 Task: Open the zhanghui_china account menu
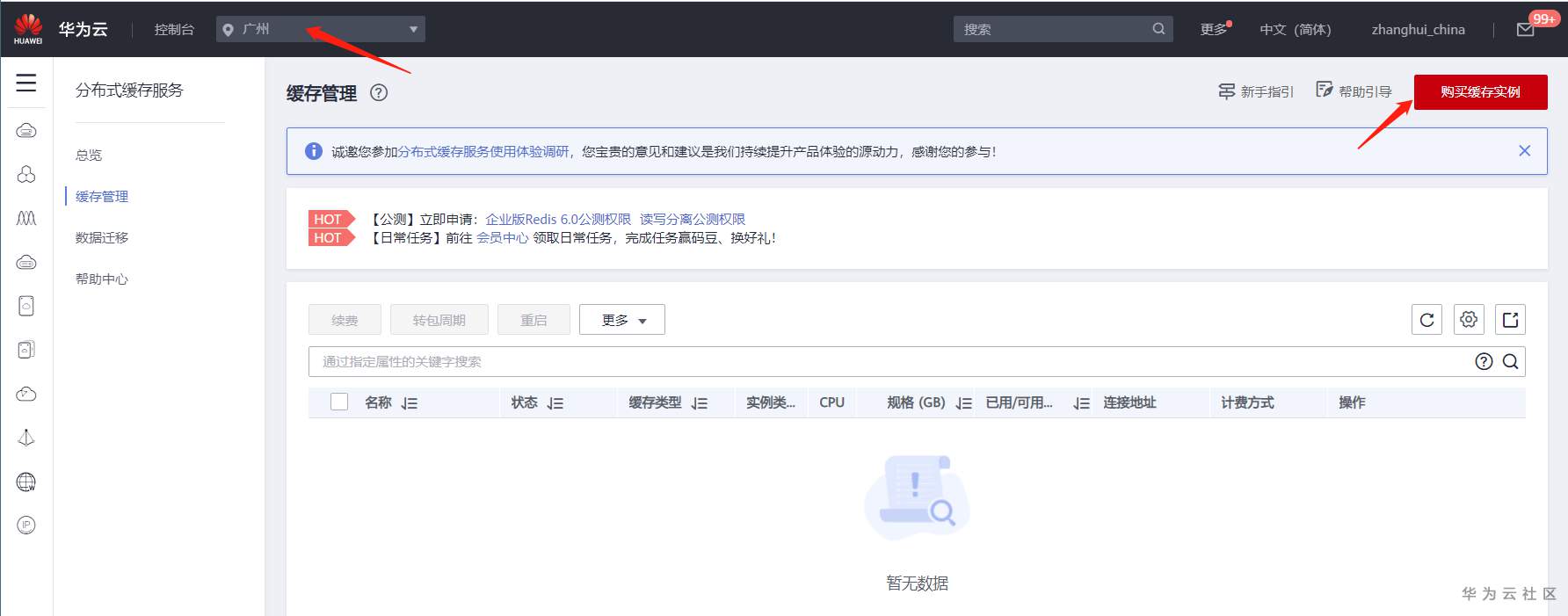(x=1418, y=29)
